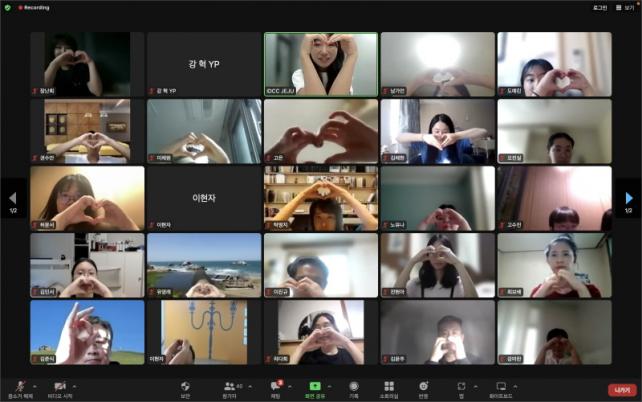Click the green Share Screen (화면 공유) icon

[316, 385]
